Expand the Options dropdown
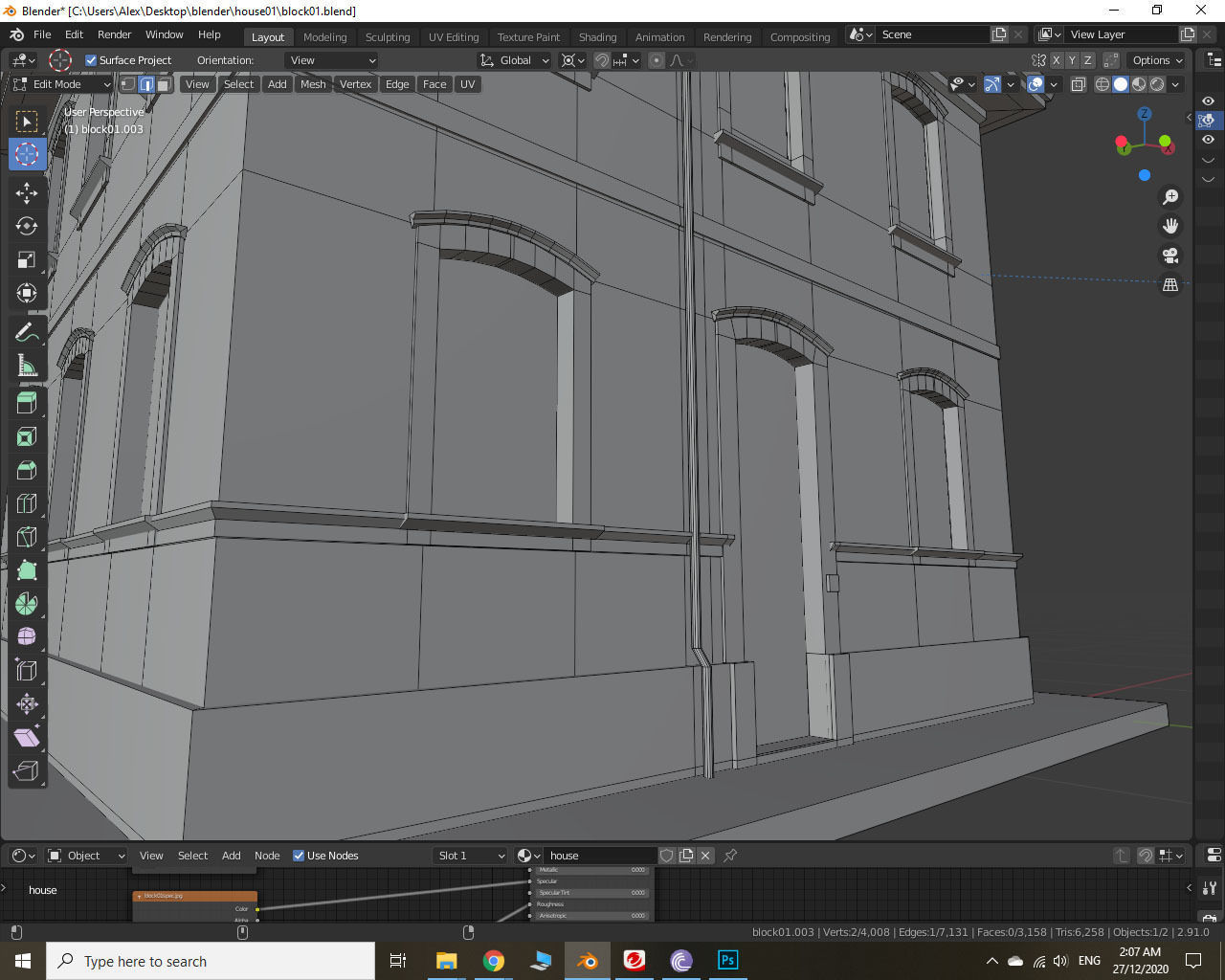The height and width of the screenshot is (980, 1225). pos(1157,60)
